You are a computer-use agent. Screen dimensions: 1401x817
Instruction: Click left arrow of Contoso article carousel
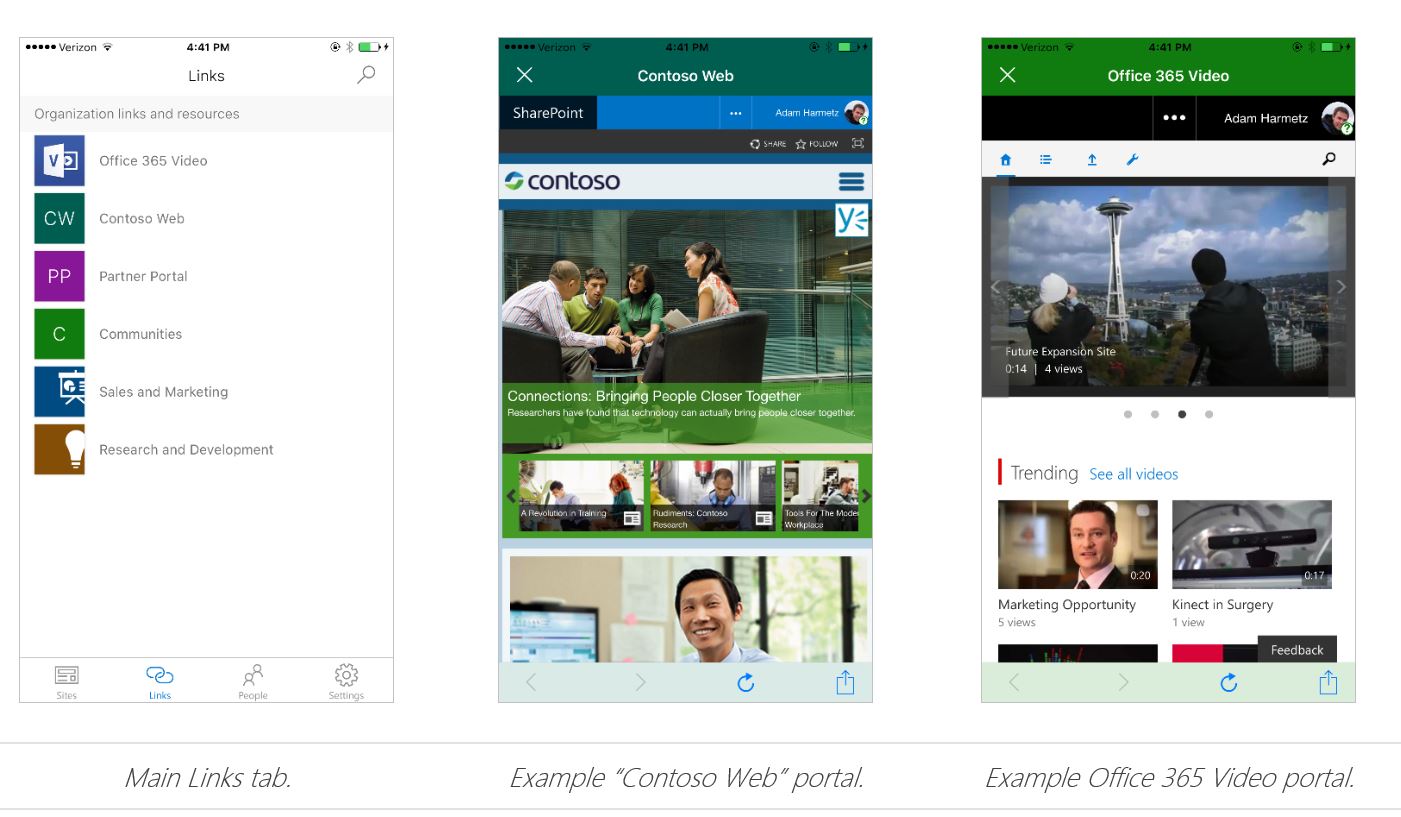click(511, 496)
